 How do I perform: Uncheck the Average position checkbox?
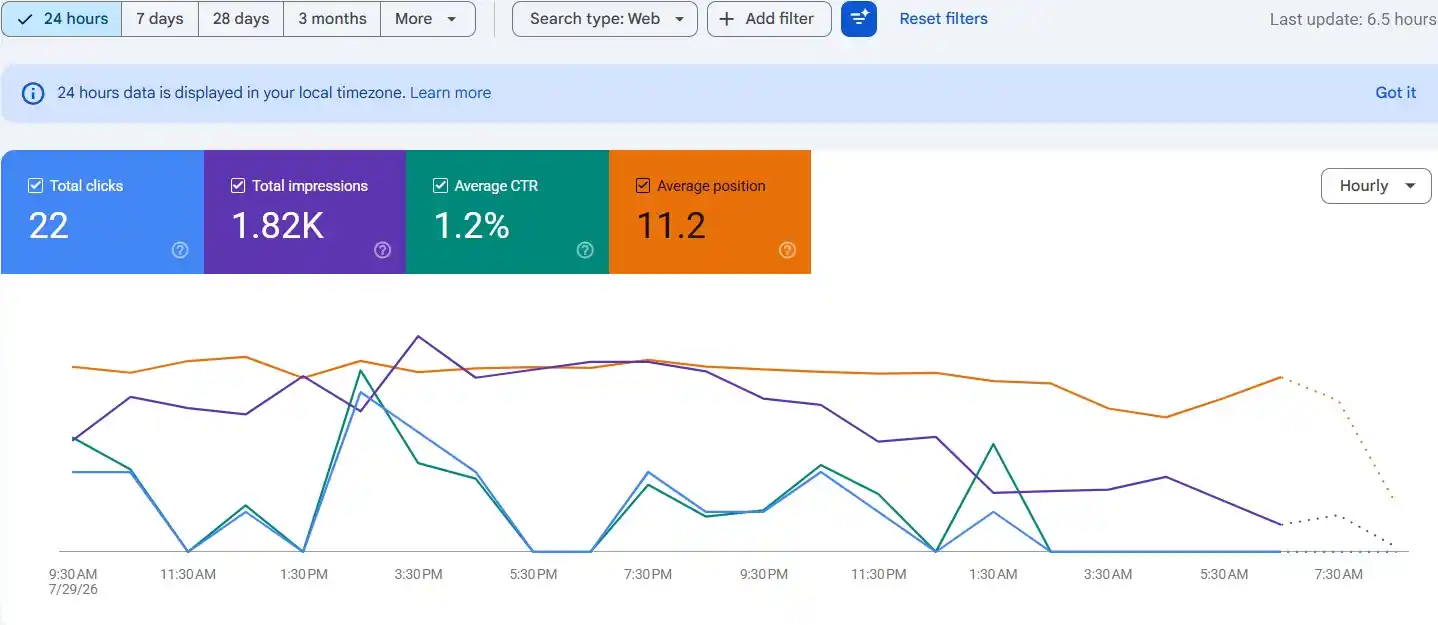tap(643, 185)
